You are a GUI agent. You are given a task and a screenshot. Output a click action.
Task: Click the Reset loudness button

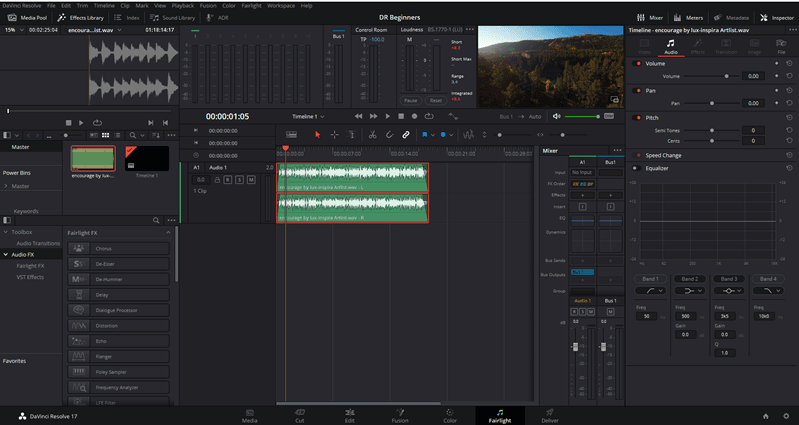coord(436,100)
